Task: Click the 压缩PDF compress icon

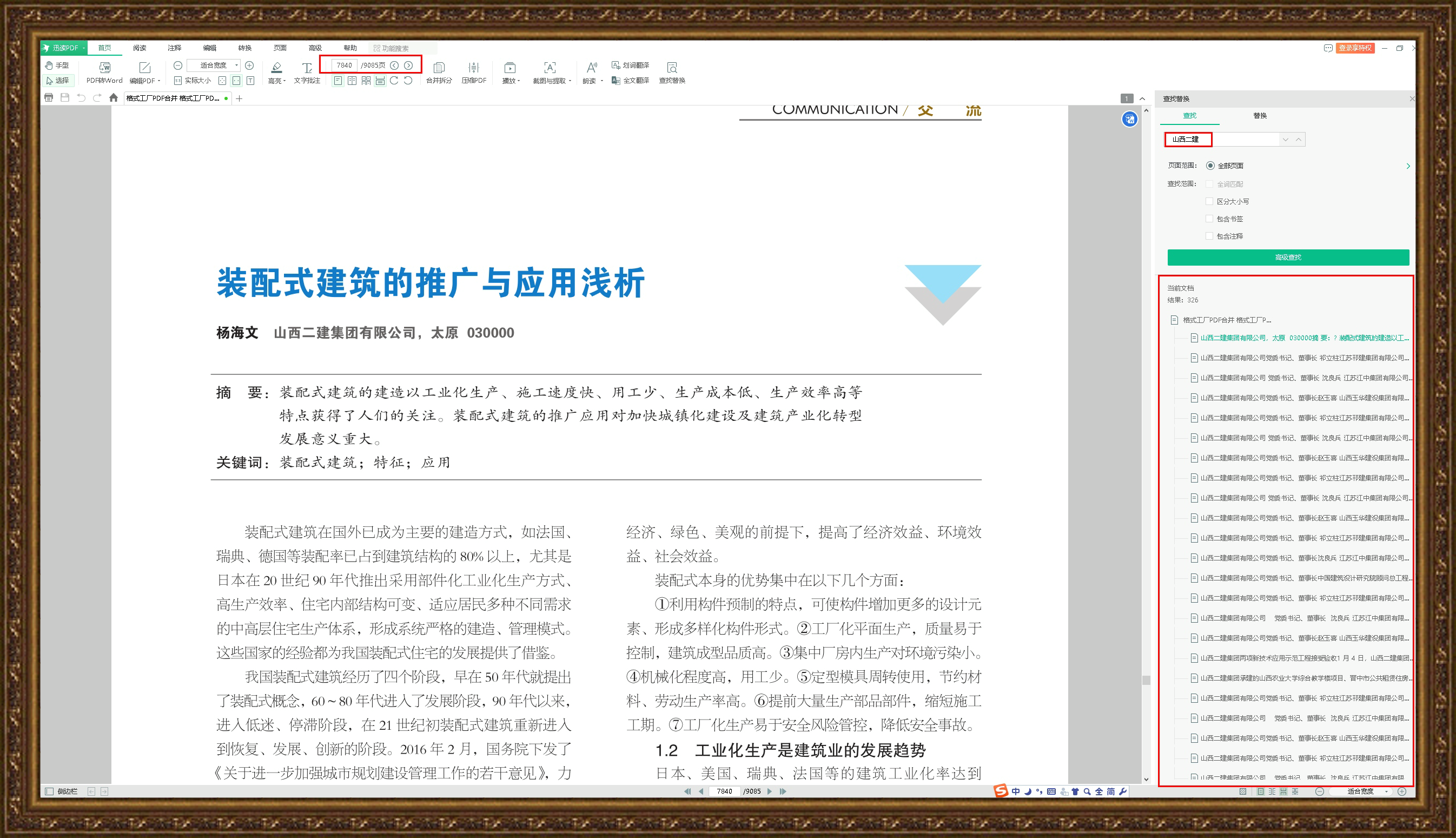Action: click(x=473, y=68)
